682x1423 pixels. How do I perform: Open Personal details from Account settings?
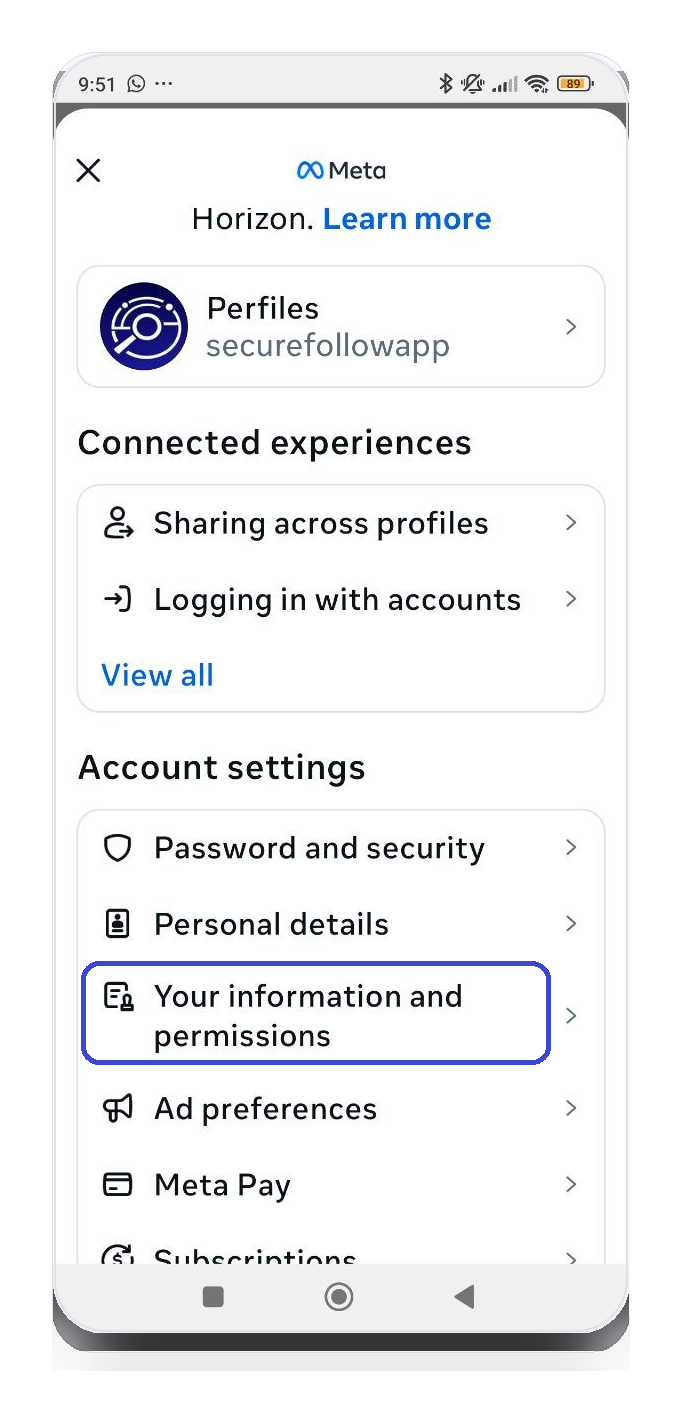[271, 923]
